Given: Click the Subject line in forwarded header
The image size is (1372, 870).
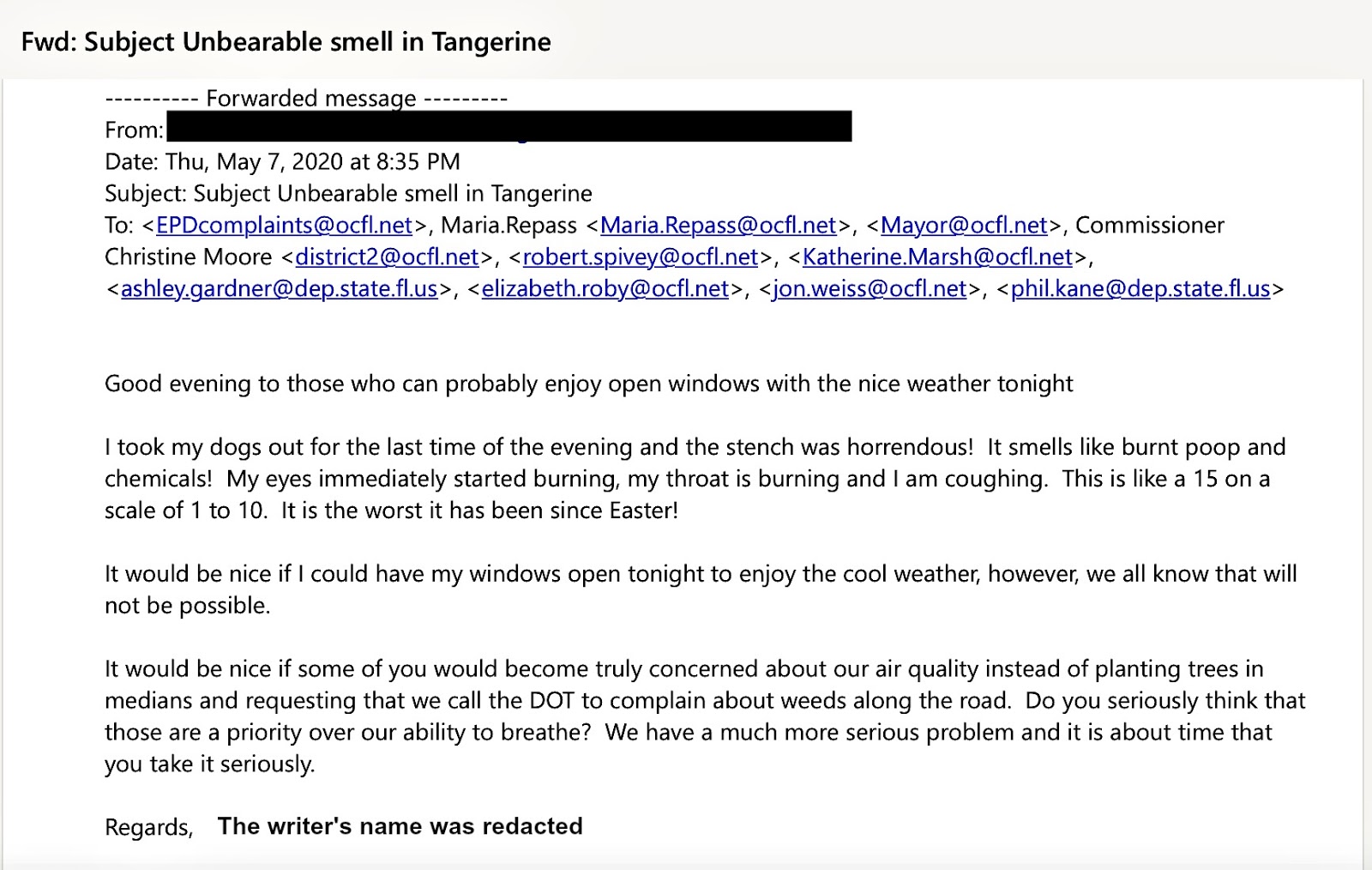Looking at the screenshot, I should (x=348, y=193).
